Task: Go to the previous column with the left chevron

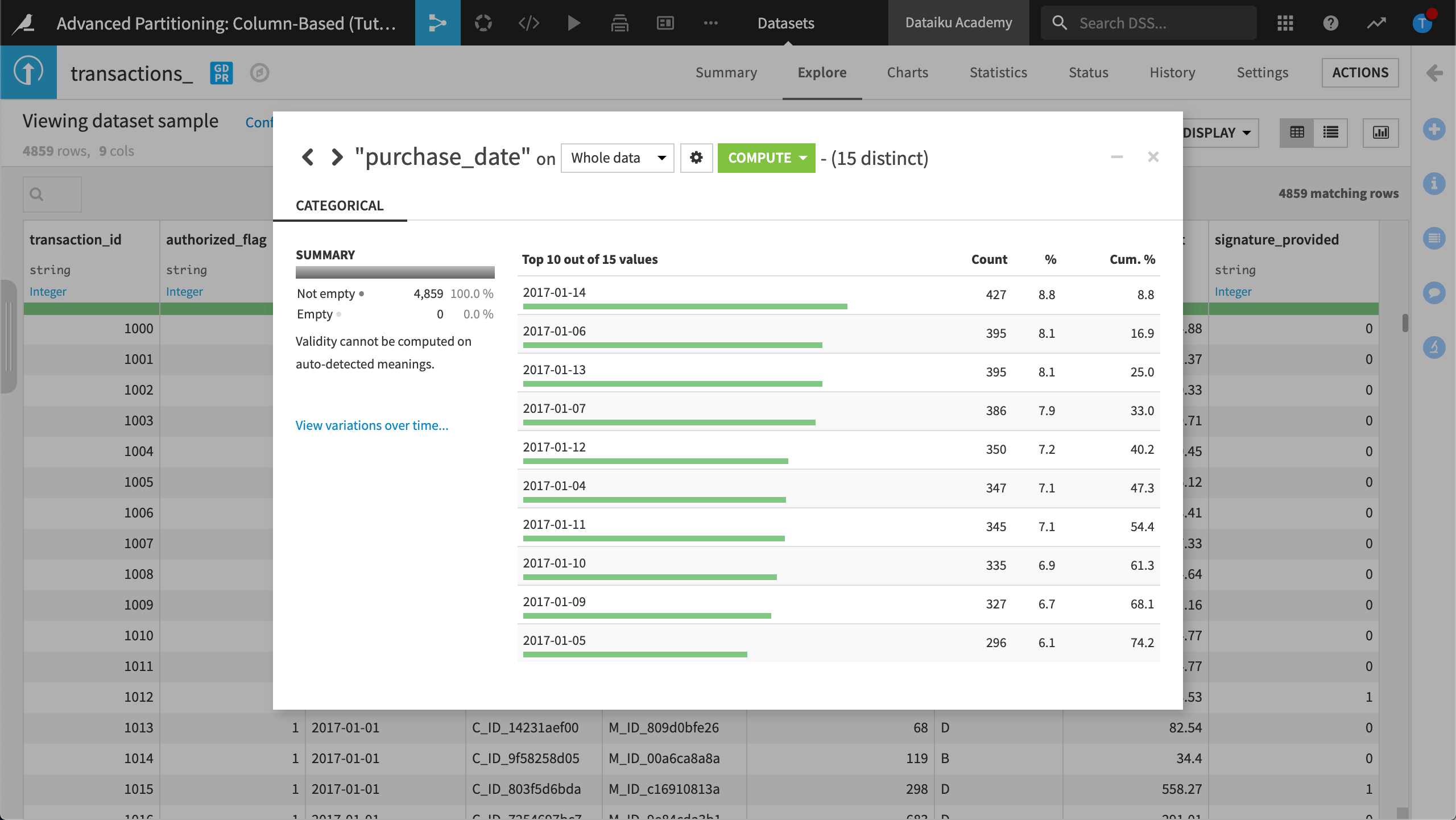Action: 308,157
